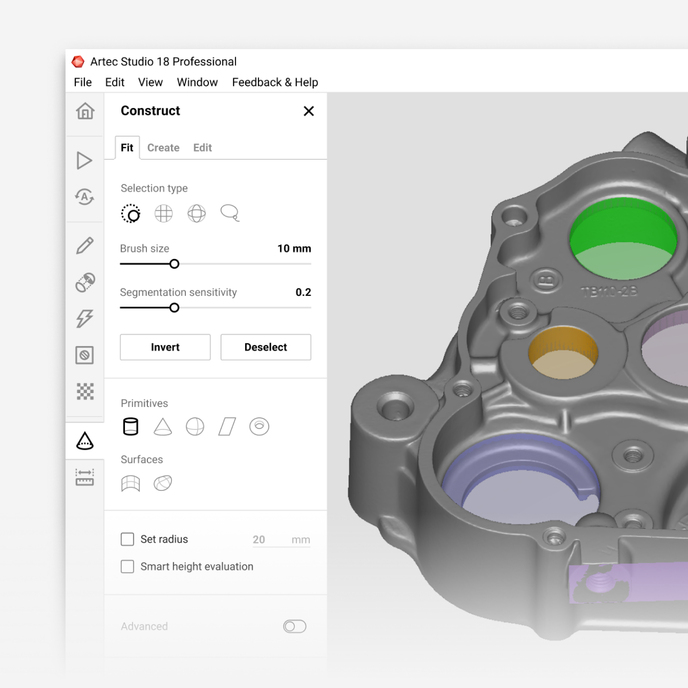Open the Measures ruler icon
The image size is (688, 688).
click(x=85, y=477)
